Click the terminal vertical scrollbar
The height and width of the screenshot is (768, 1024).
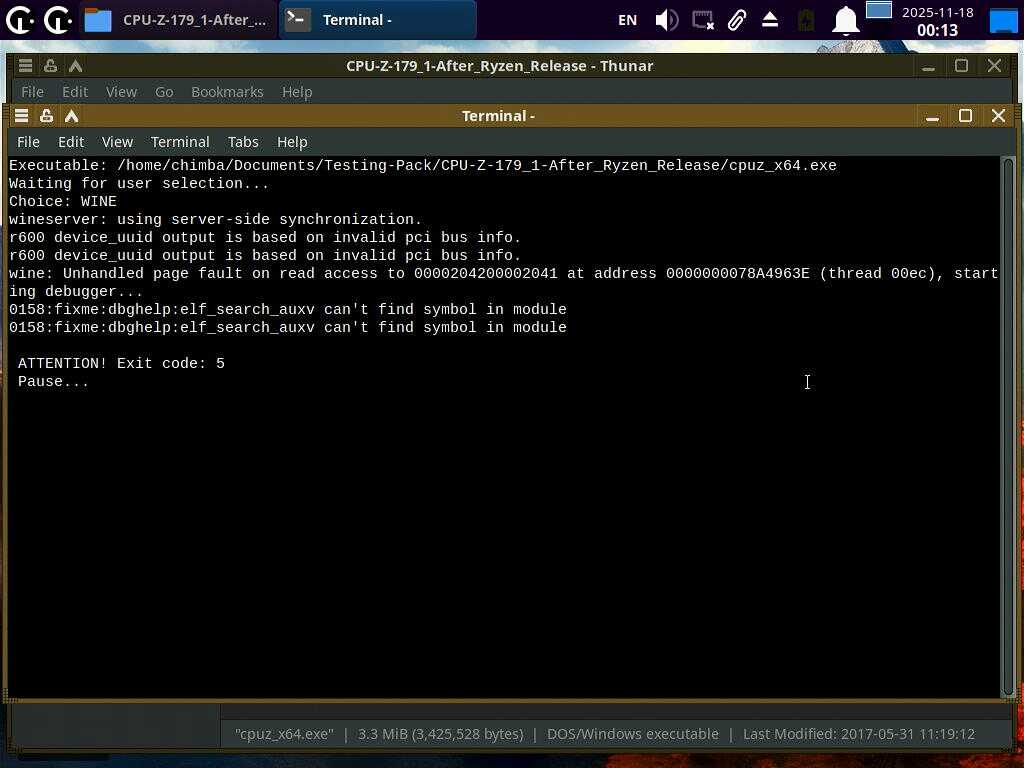pyautogui.click(x=1008, y=427)
